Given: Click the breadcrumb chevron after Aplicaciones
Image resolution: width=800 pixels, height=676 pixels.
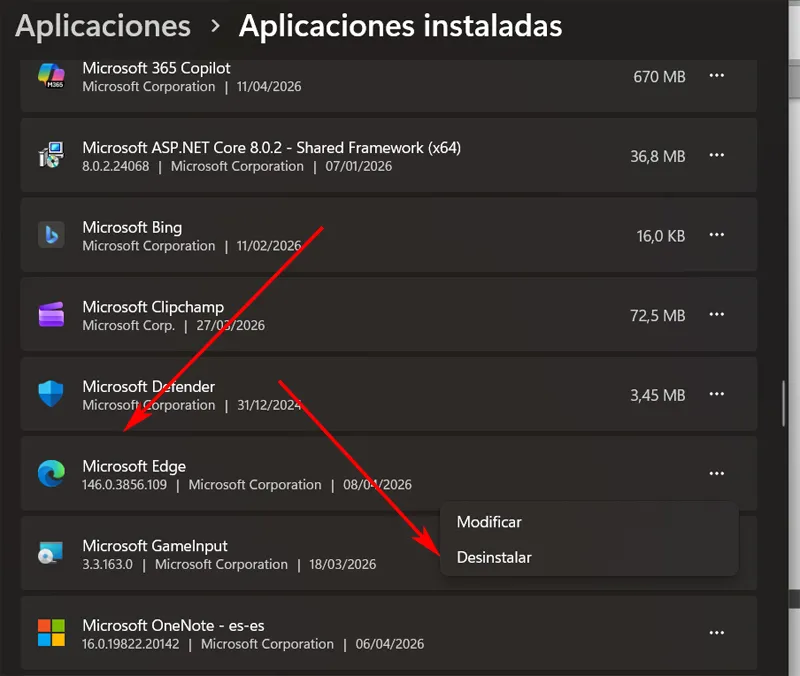Looking at the screenshot, I should click(x=215, y=26).
